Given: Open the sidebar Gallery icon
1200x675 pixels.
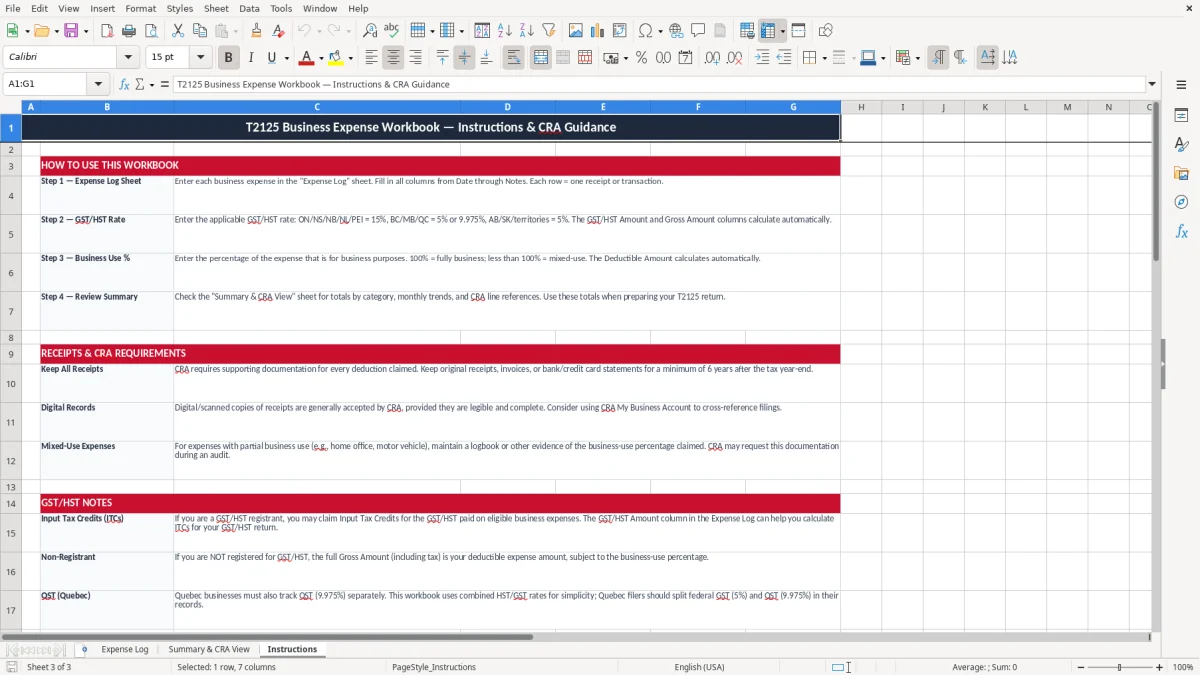Looking at the screenshot, I should click(1181, 173).
